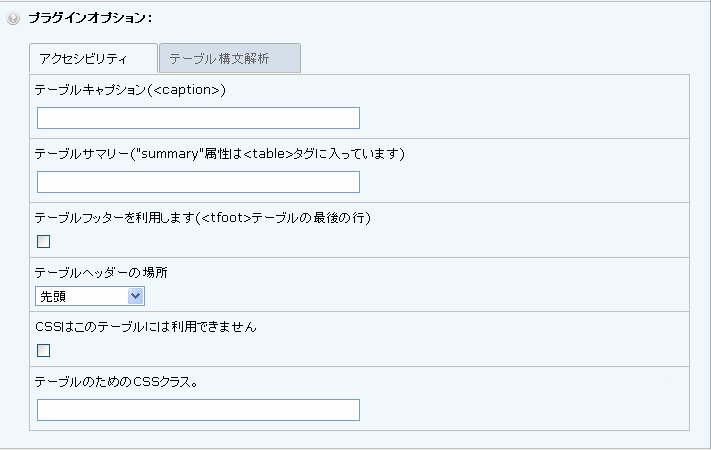Click the CSSはこのテーブルには利用できません label text
The width and height of the screenshot is (711, 450).
(x=146, y=327)
